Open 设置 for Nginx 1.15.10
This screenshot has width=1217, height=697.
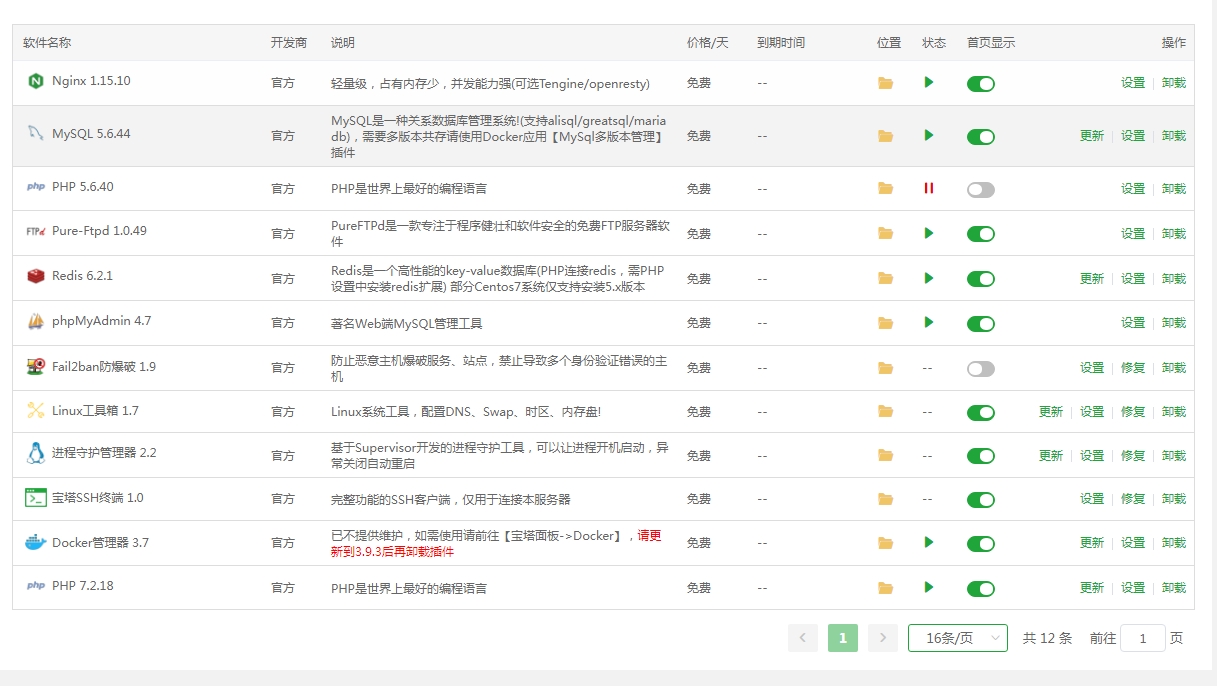point(1133,83)
